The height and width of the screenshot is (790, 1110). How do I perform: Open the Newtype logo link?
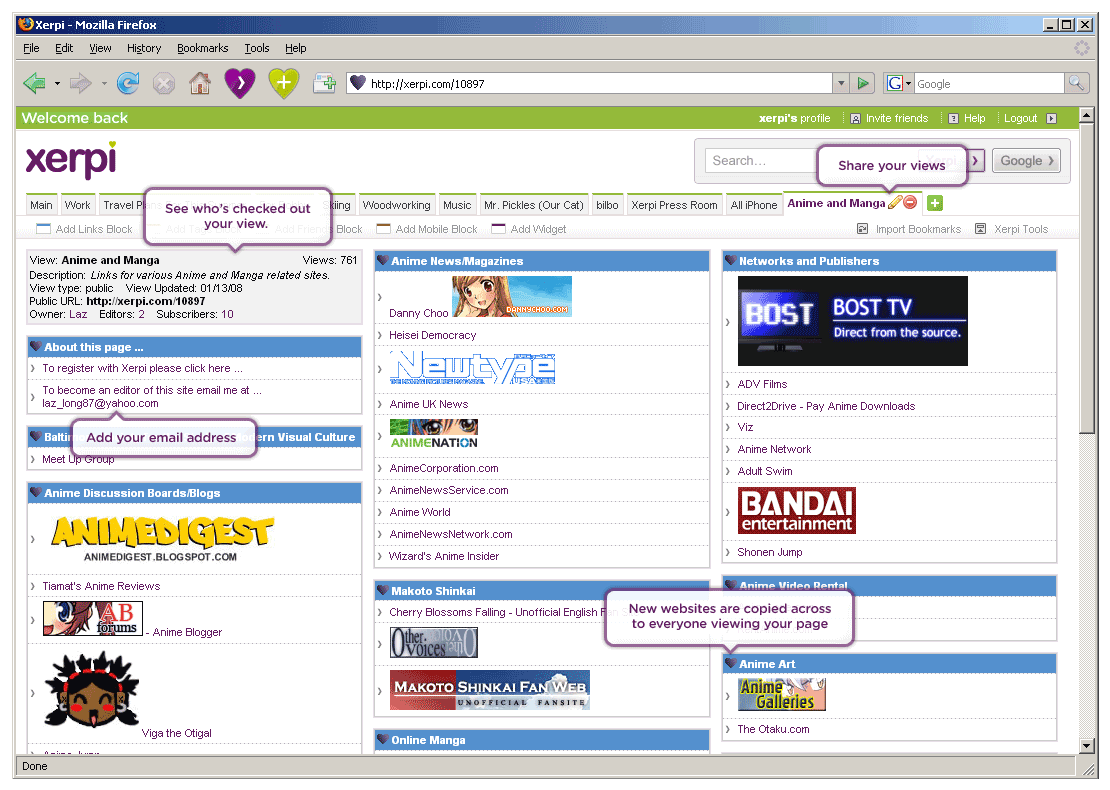[x=472, y=367]
